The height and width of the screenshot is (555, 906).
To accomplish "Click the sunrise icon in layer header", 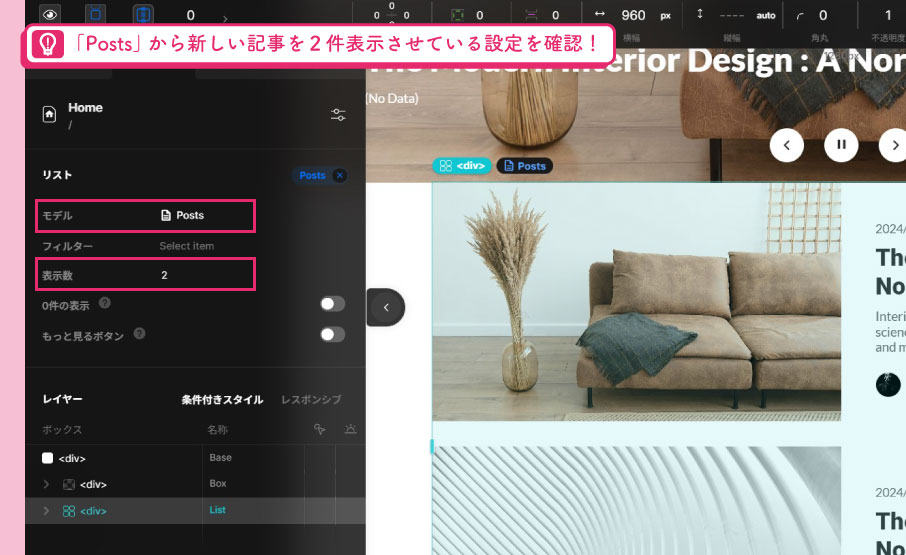I will coord(351,429).
